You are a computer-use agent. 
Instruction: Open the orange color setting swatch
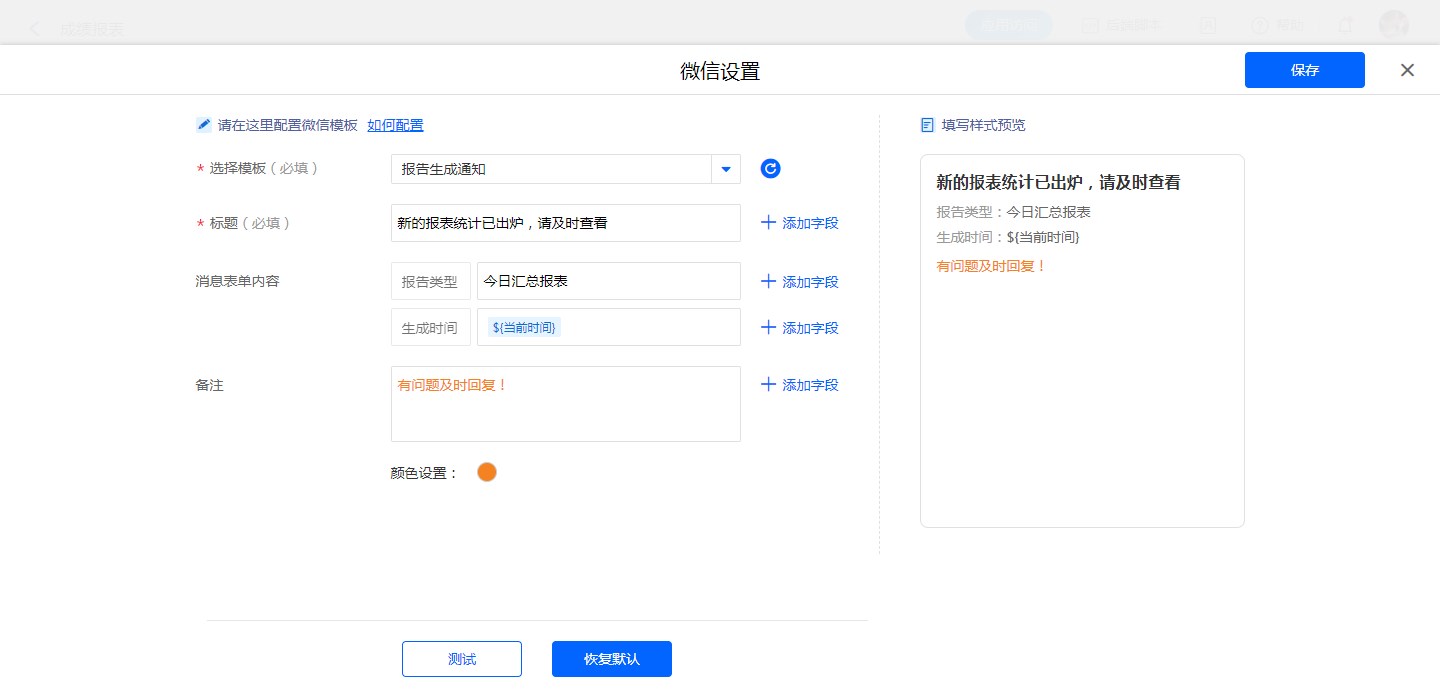(x=487, y=472)
